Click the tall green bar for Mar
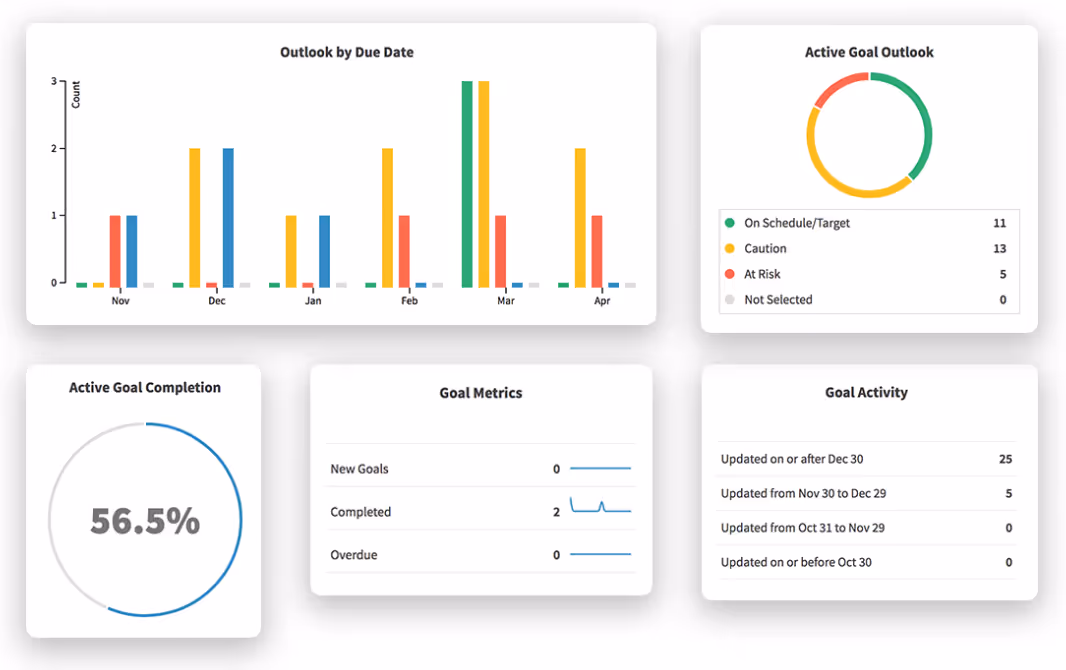This screenshot has width=1066, height=670. (x=467, y=183)
